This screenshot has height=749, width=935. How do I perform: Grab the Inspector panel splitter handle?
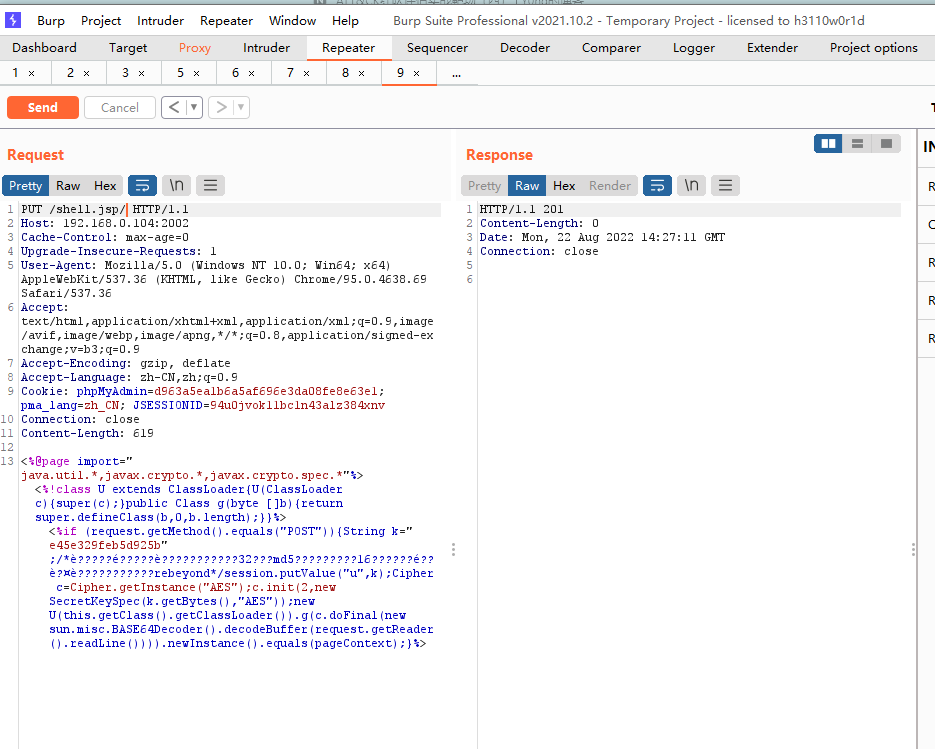coord(913,549)
